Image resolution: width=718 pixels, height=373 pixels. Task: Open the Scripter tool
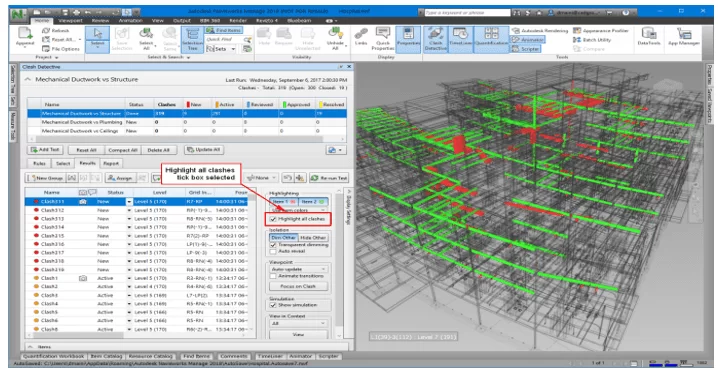tap(526, 49)
